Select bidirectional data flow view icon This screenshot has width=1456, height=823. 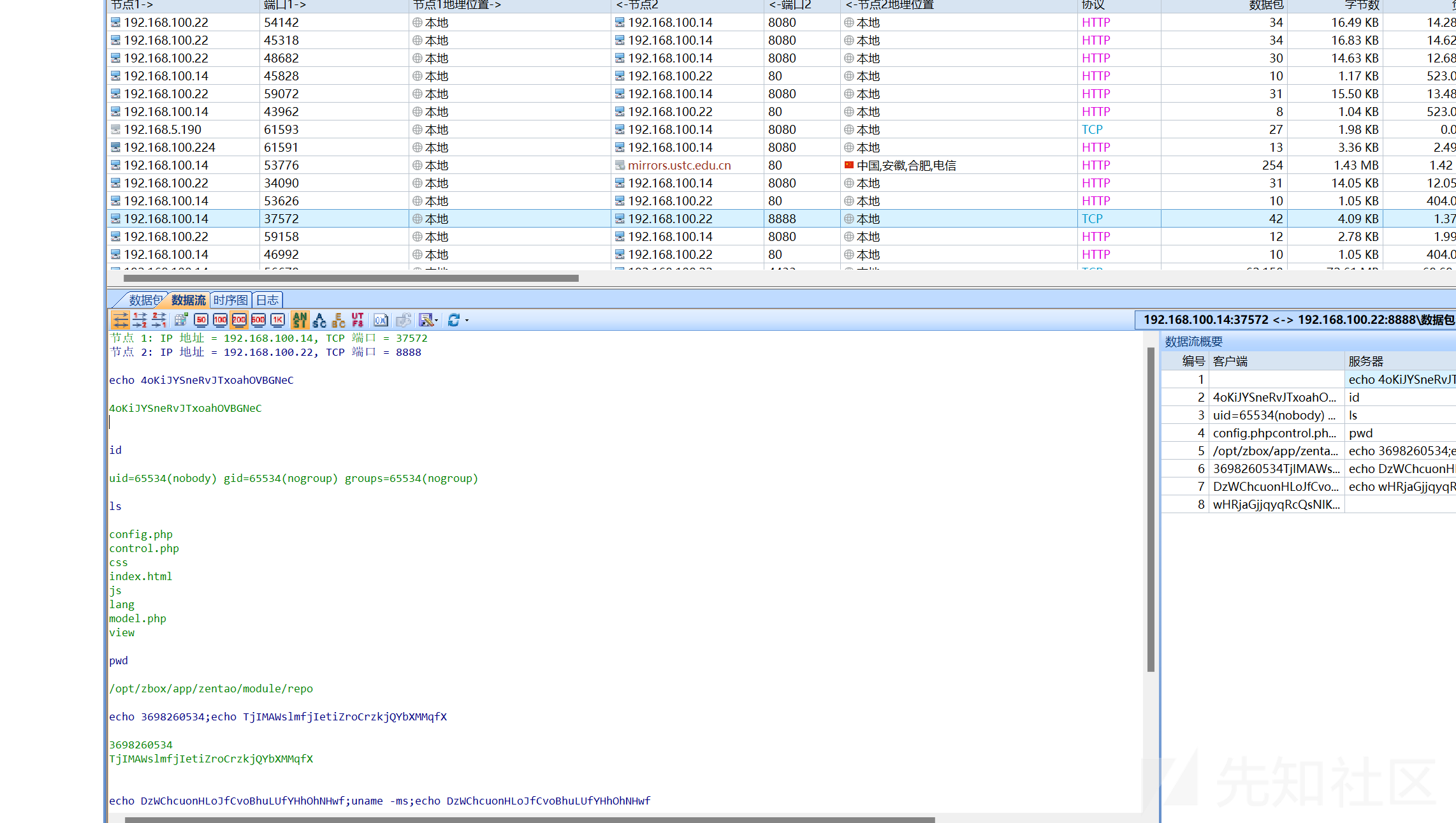(120, 320)
